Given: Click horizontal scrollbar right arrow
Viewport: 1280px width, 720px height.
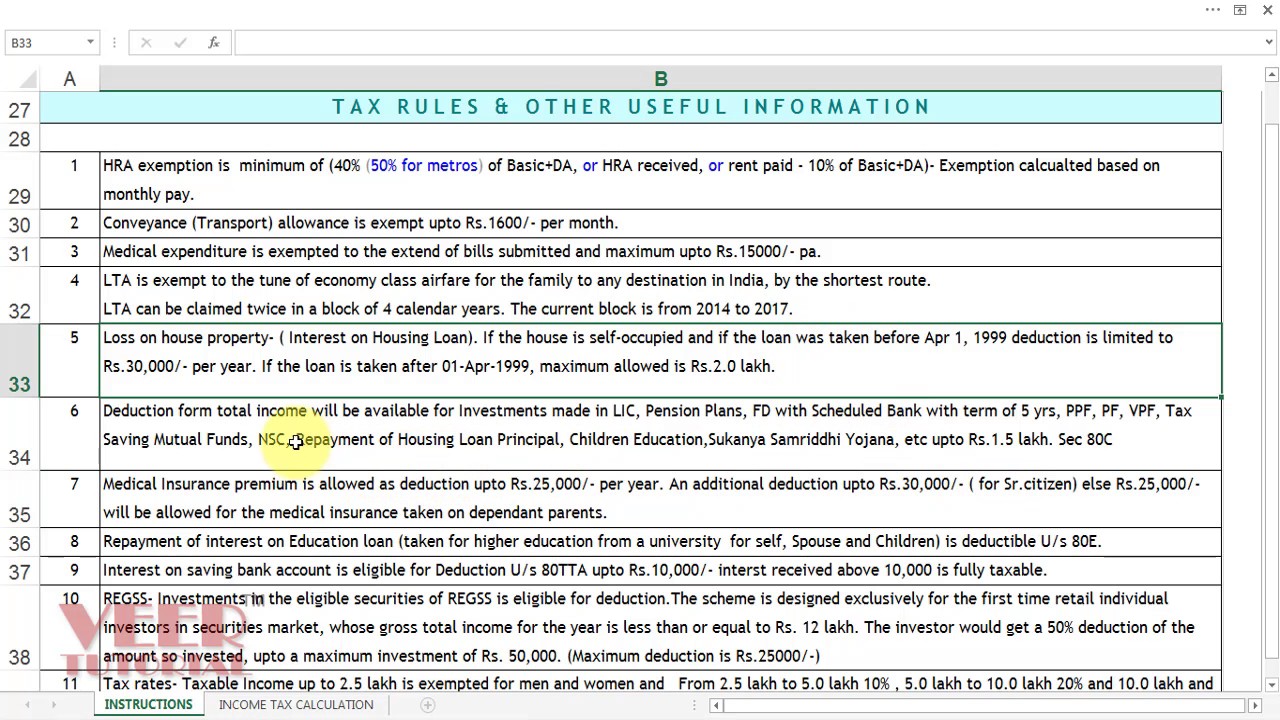Looking at the screenshot, I should coord(1257,705).
